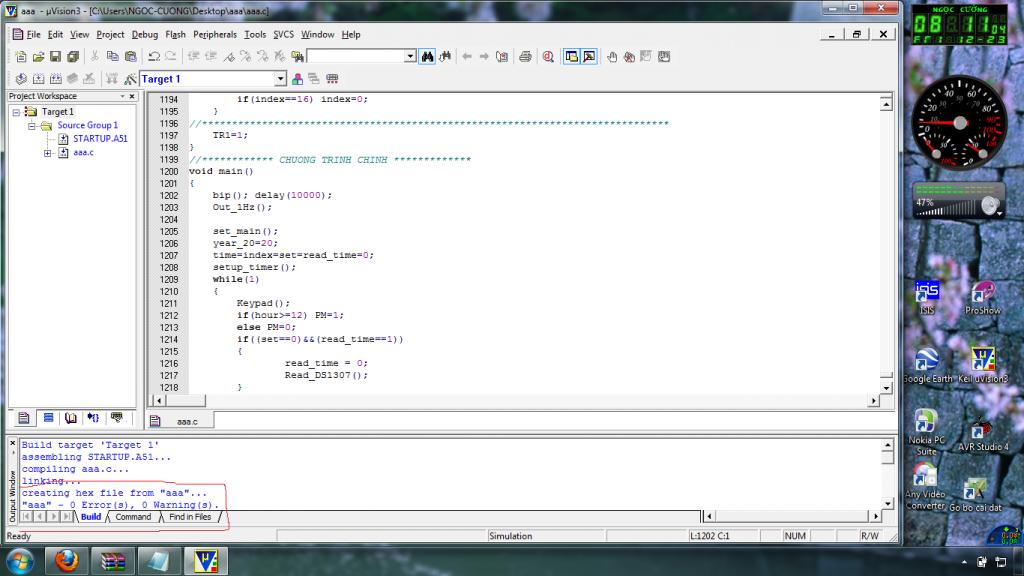Open Options for Target icon

tap(130, 79)
